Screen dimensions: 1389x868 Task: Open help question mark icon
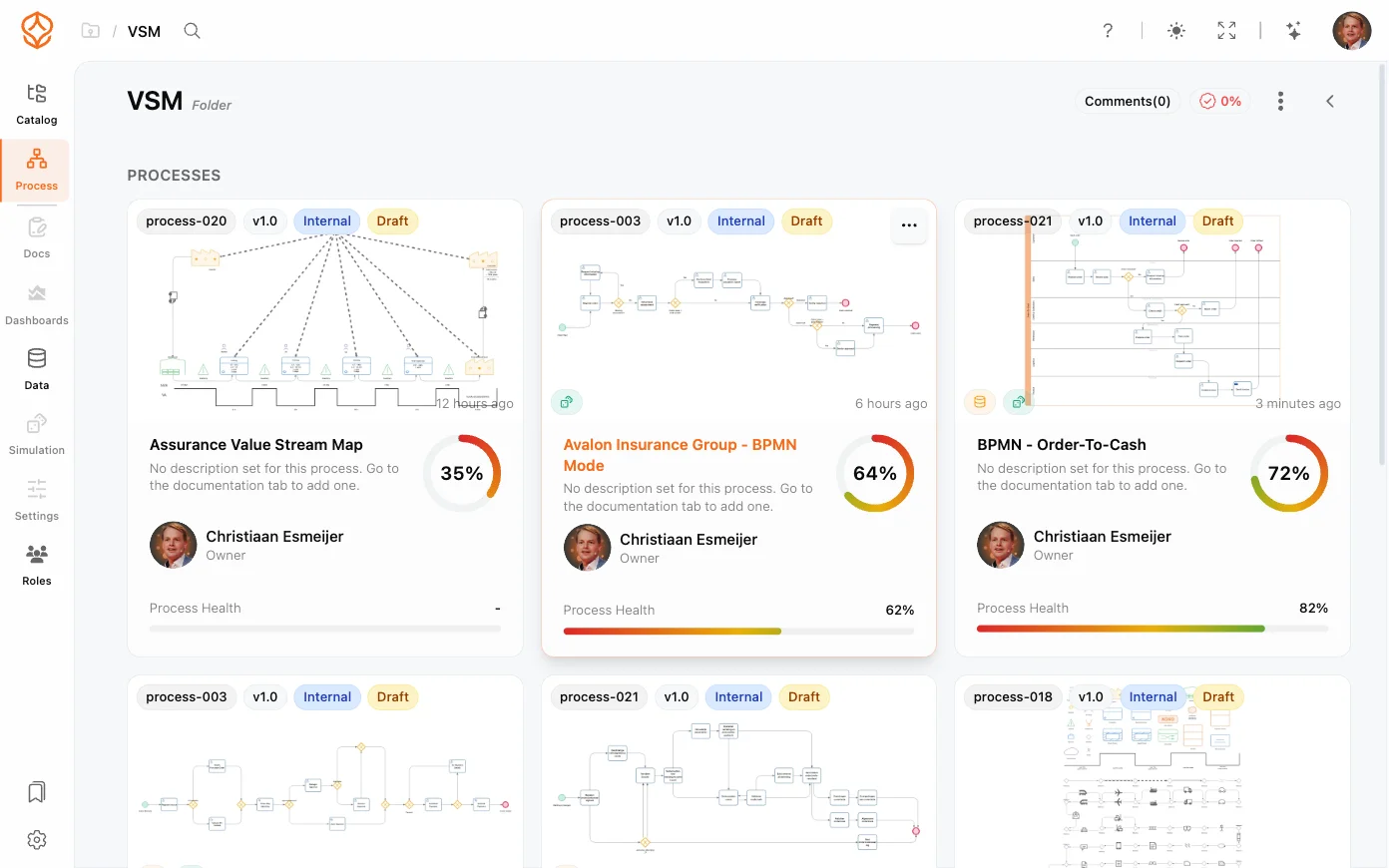pos(1108,31)
